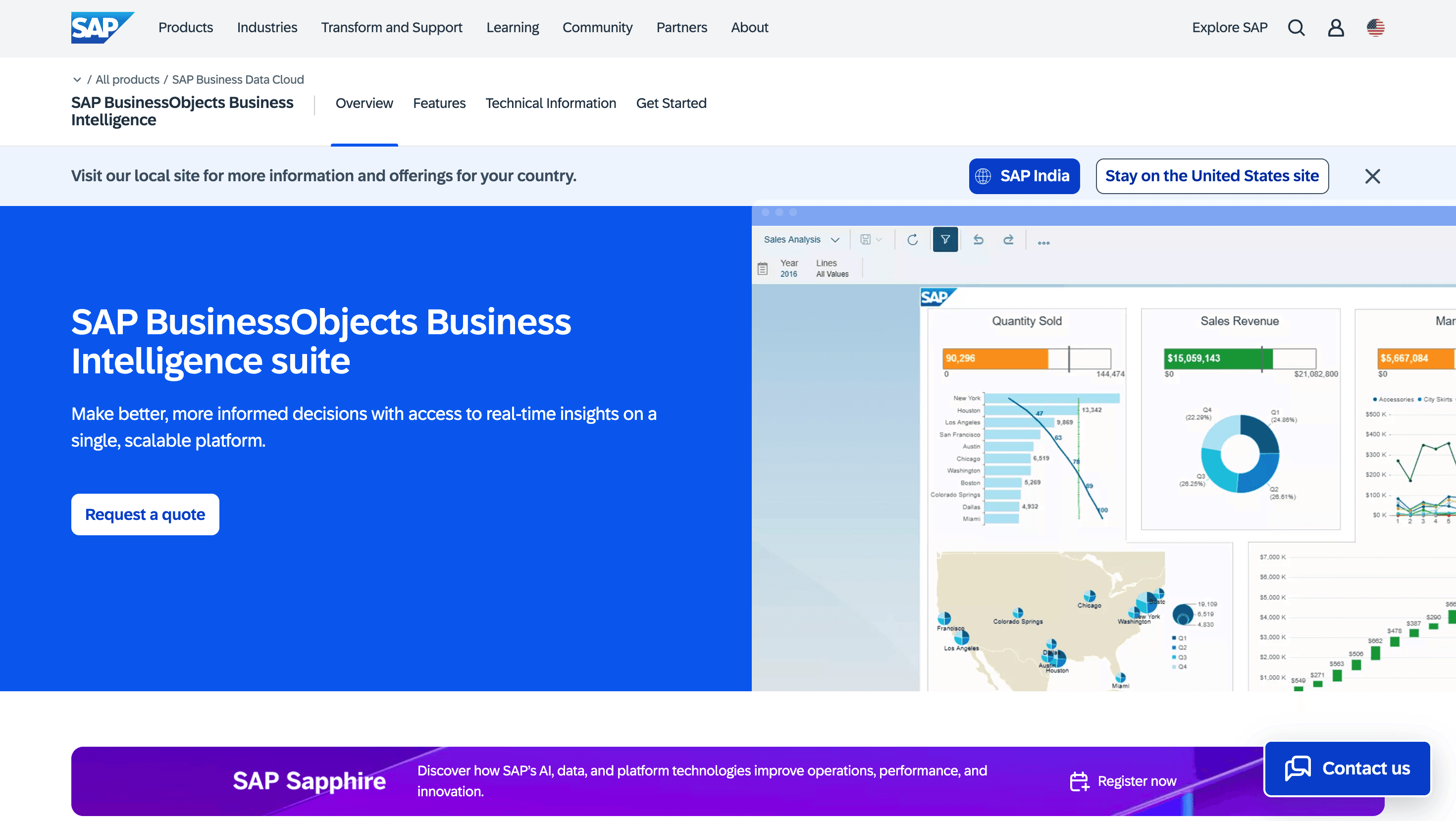Open the user account profile icon
This screenshot has height=821, width=1456.
pyautogui.click(x=1335, y=27)
